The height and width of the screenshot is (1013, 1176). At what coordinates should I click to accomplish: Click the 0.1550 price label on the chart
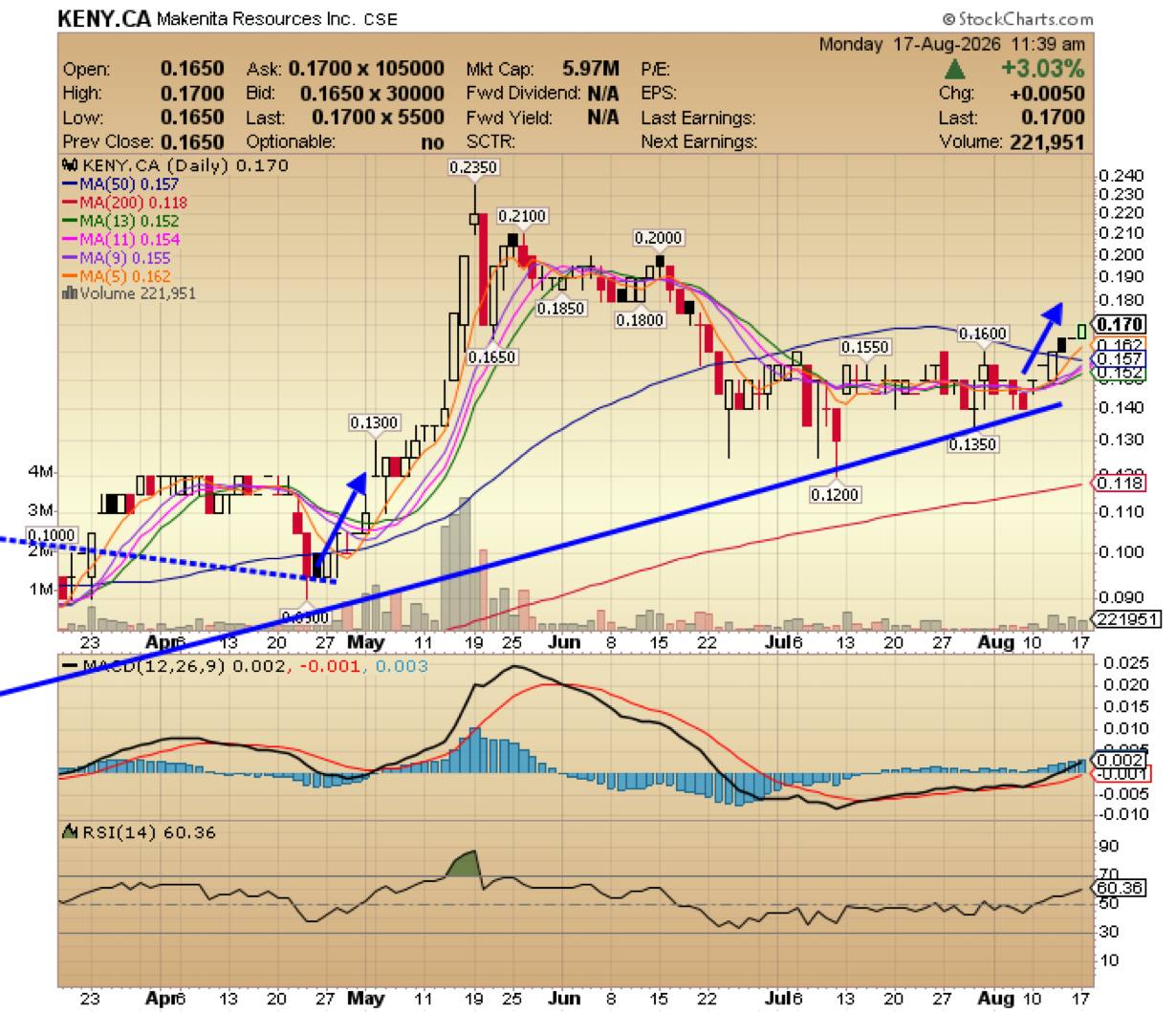(x=865, y=347)
